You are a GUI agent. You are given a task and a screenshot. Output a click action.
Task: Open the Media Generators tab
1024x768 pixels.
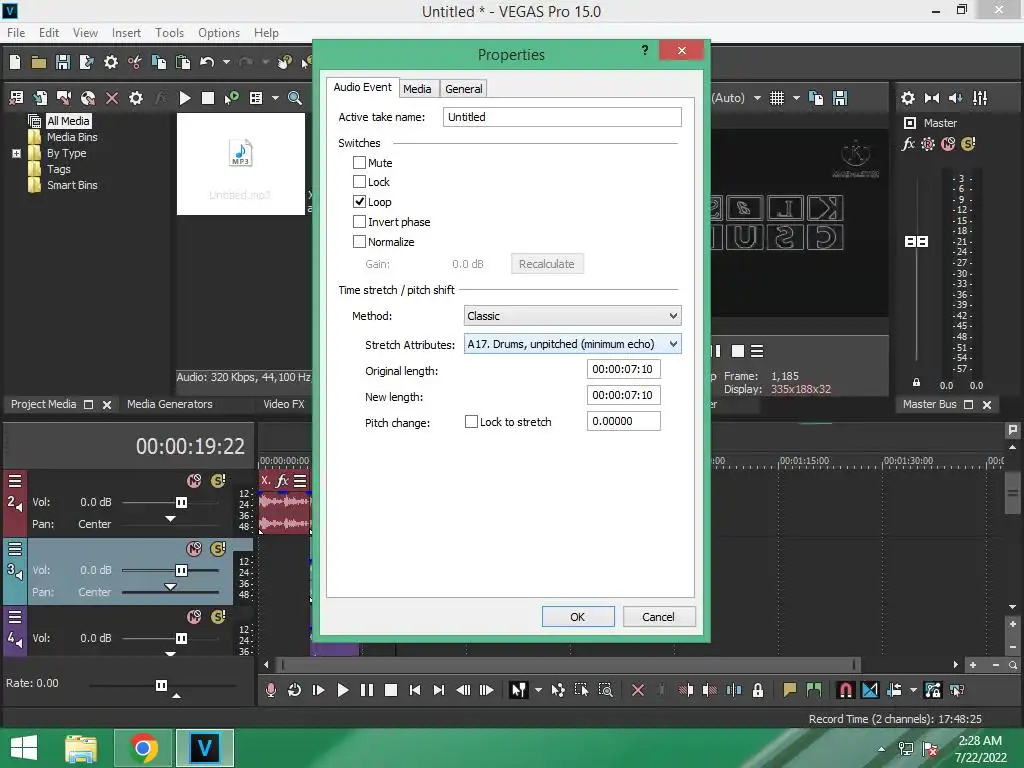(170, 404)
